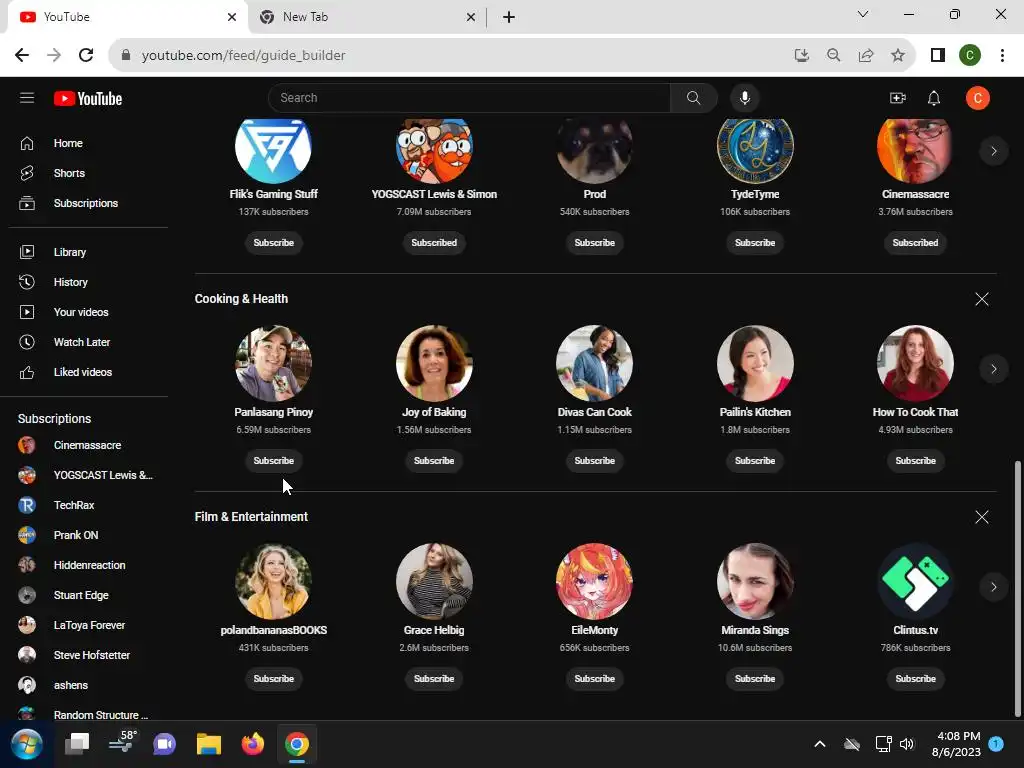Open Steve Hofstetter subscription in sidebar
This screenshot has height=768, width=1024.
[x=89, y=656]
